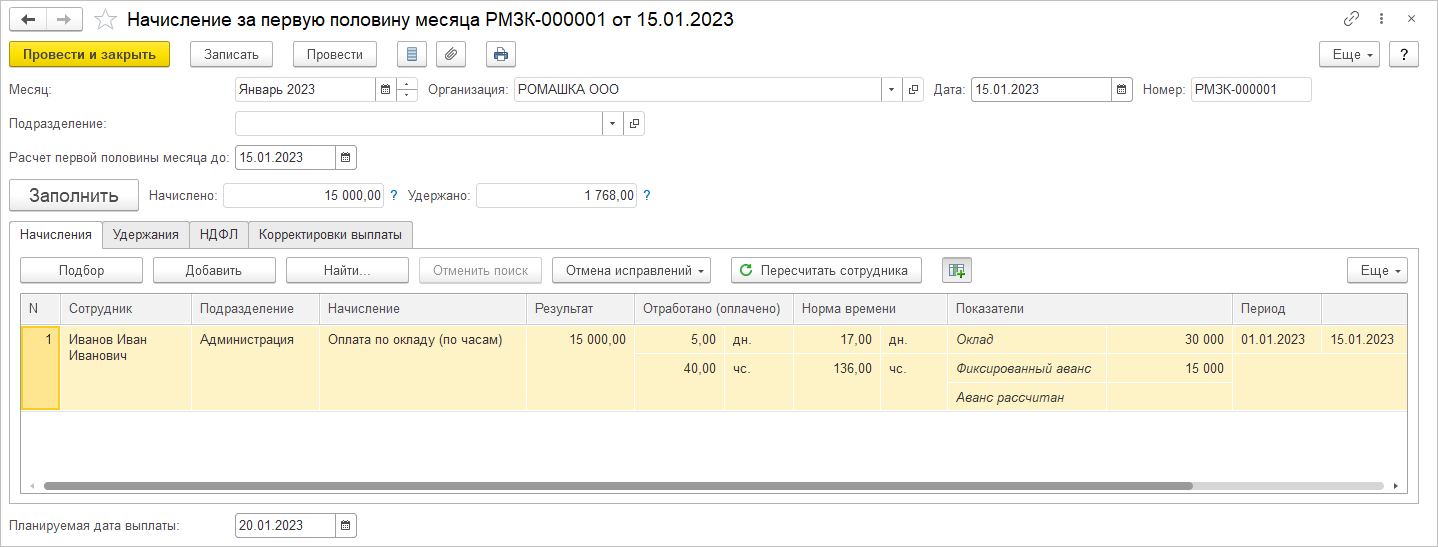This screenshot has height=547, width=1438.
Task: Click the planned payment date field
Action: [285, 525]
